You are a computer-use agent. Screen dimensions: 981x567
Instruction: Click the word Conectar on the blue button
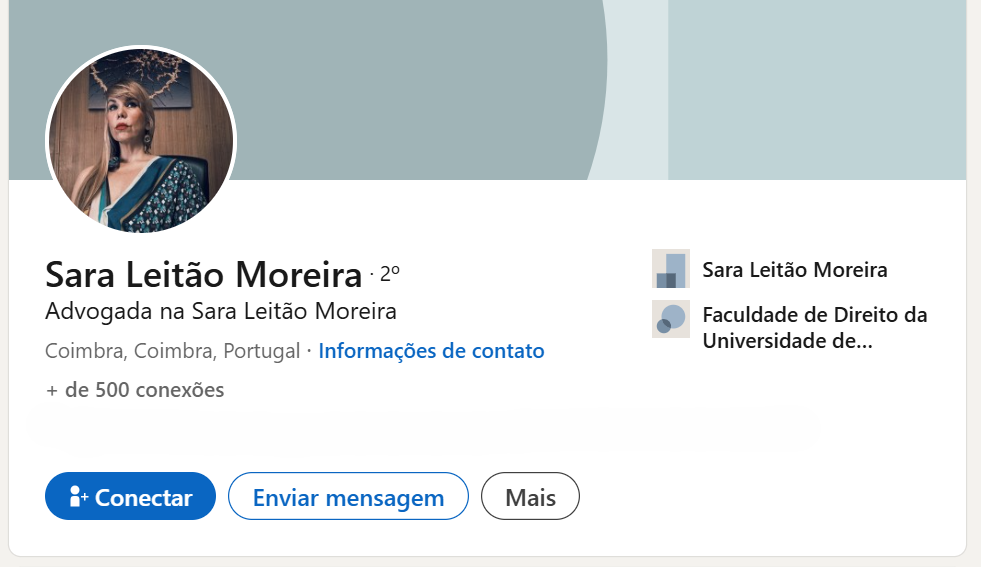pyautogui.click(x=143, y=498)
